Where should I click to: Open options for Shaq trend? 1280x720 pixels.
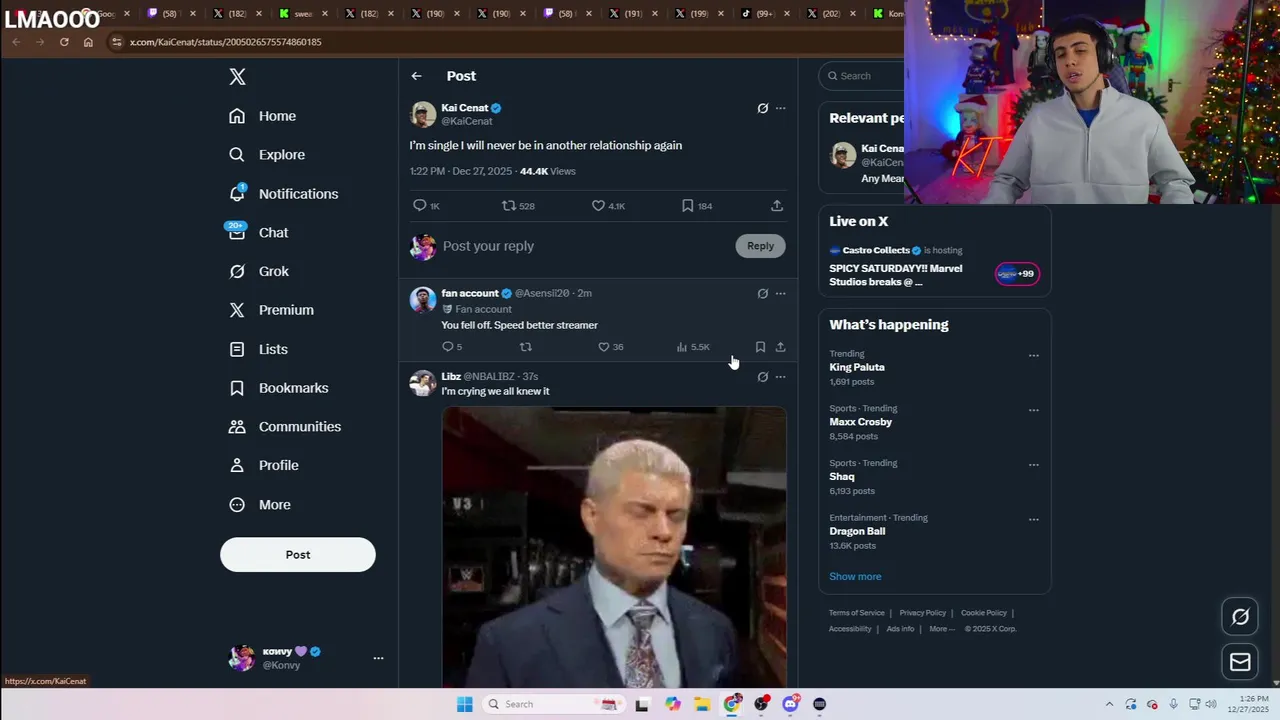(1034, 465)
